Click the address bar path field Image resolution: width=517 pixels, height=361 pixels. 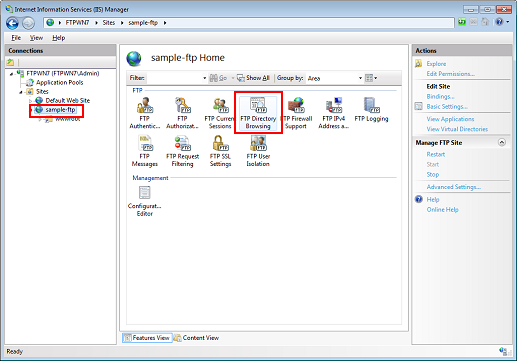[248, 23]
